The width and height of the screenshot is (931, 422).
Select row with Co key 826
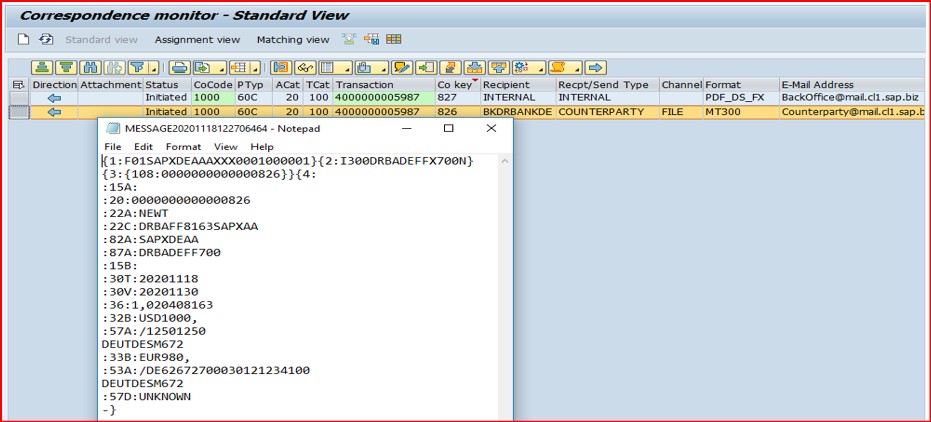[x=19, y=112]
